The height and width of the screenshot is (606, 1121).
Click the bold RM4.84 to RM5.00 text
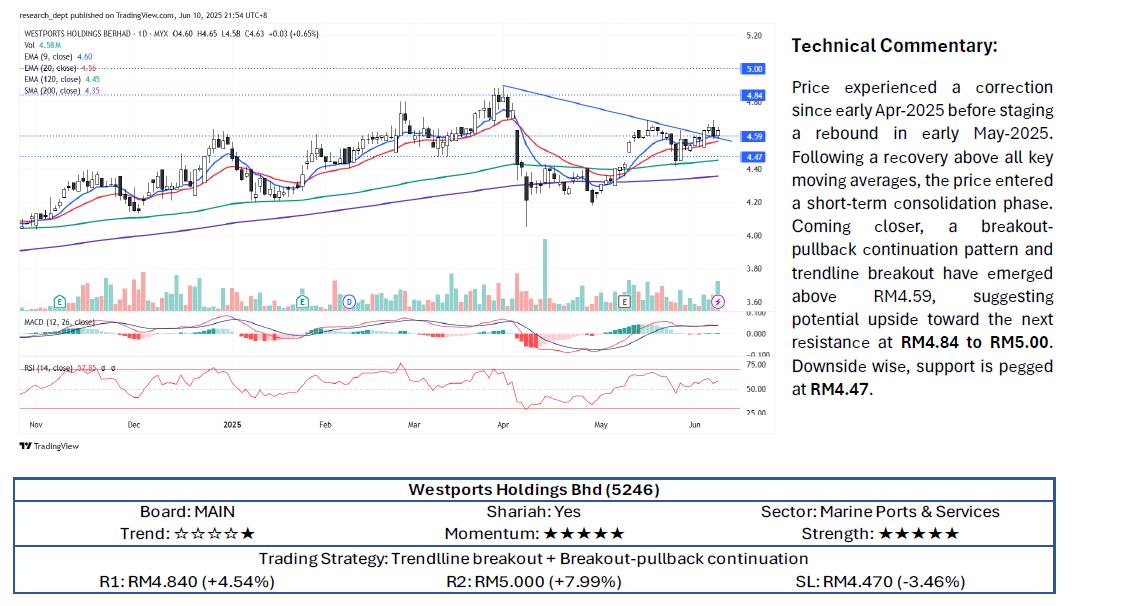click(x=975, y=342)
